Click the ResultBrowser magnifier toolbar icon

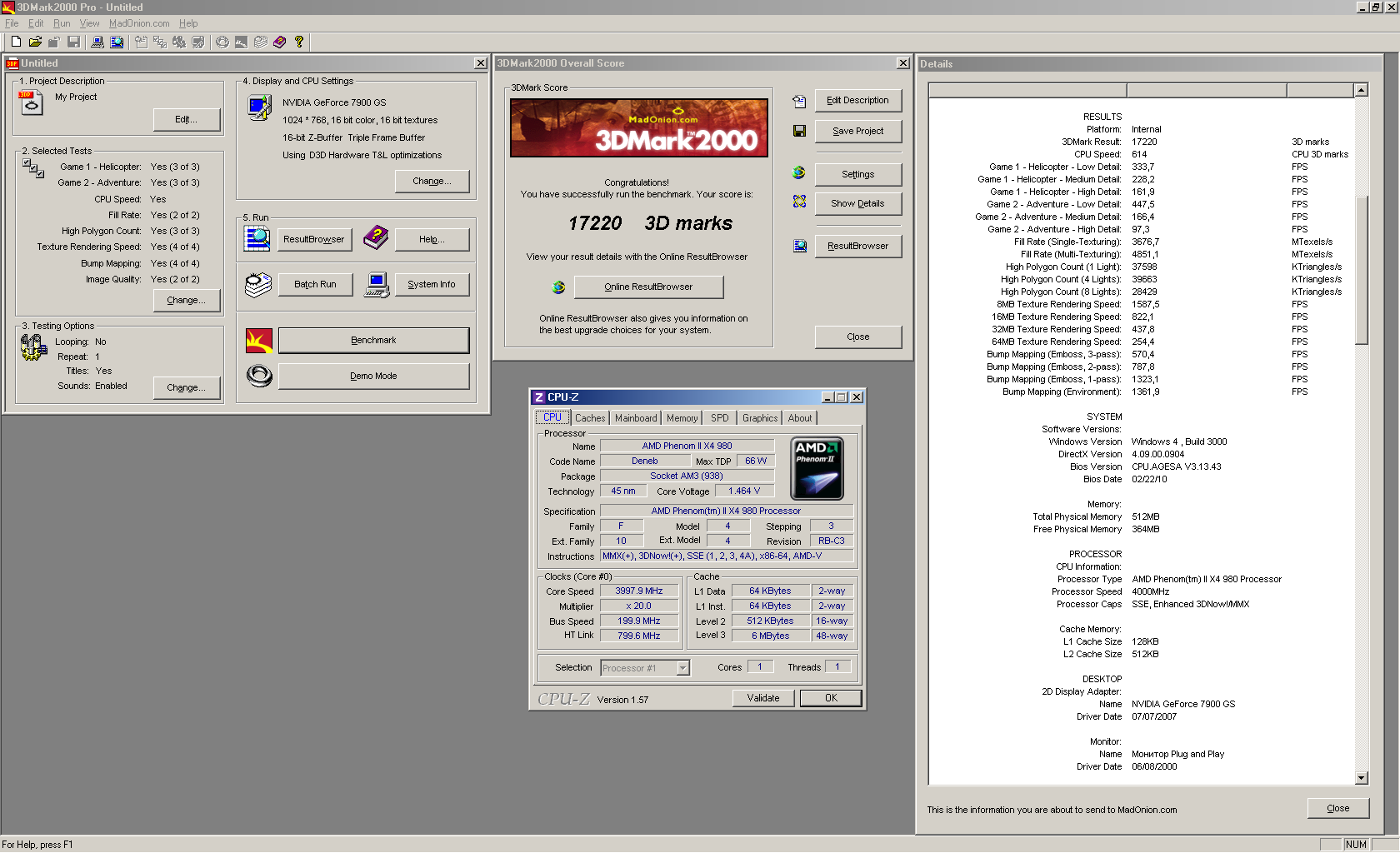tap(117, 42)
